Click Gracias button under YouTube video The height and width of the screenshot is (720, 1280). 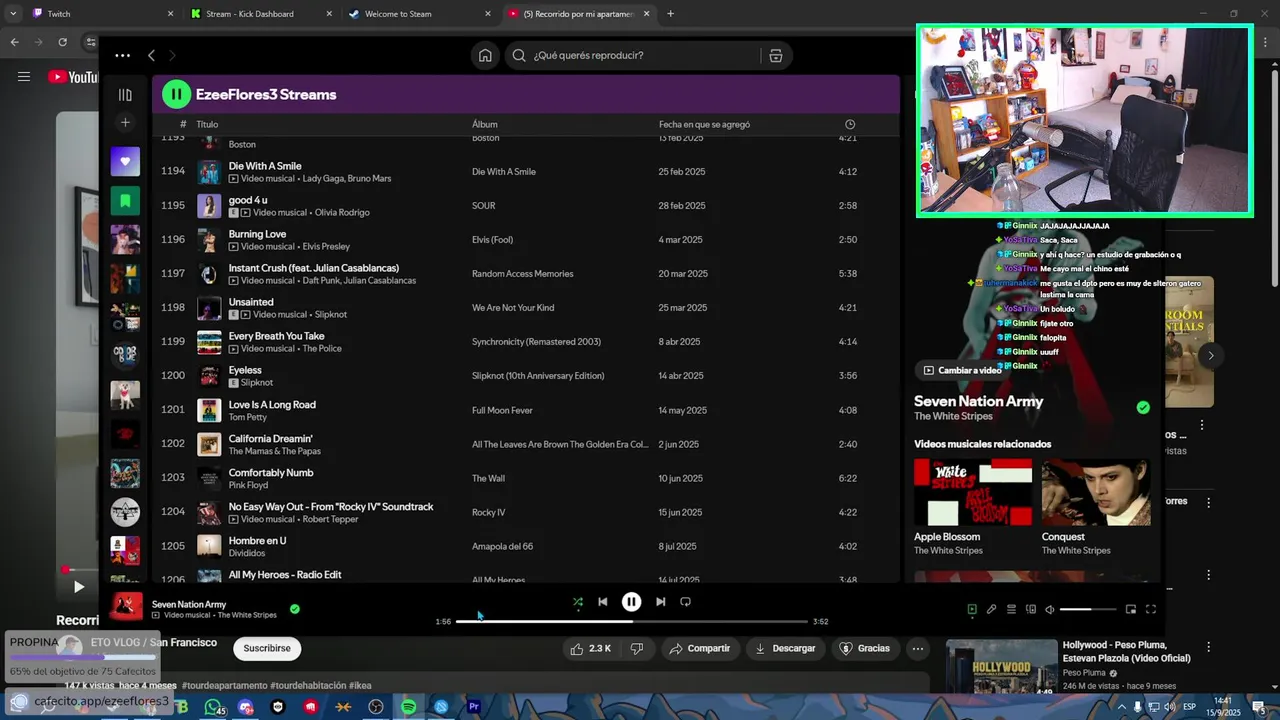(x=864, y=648)
